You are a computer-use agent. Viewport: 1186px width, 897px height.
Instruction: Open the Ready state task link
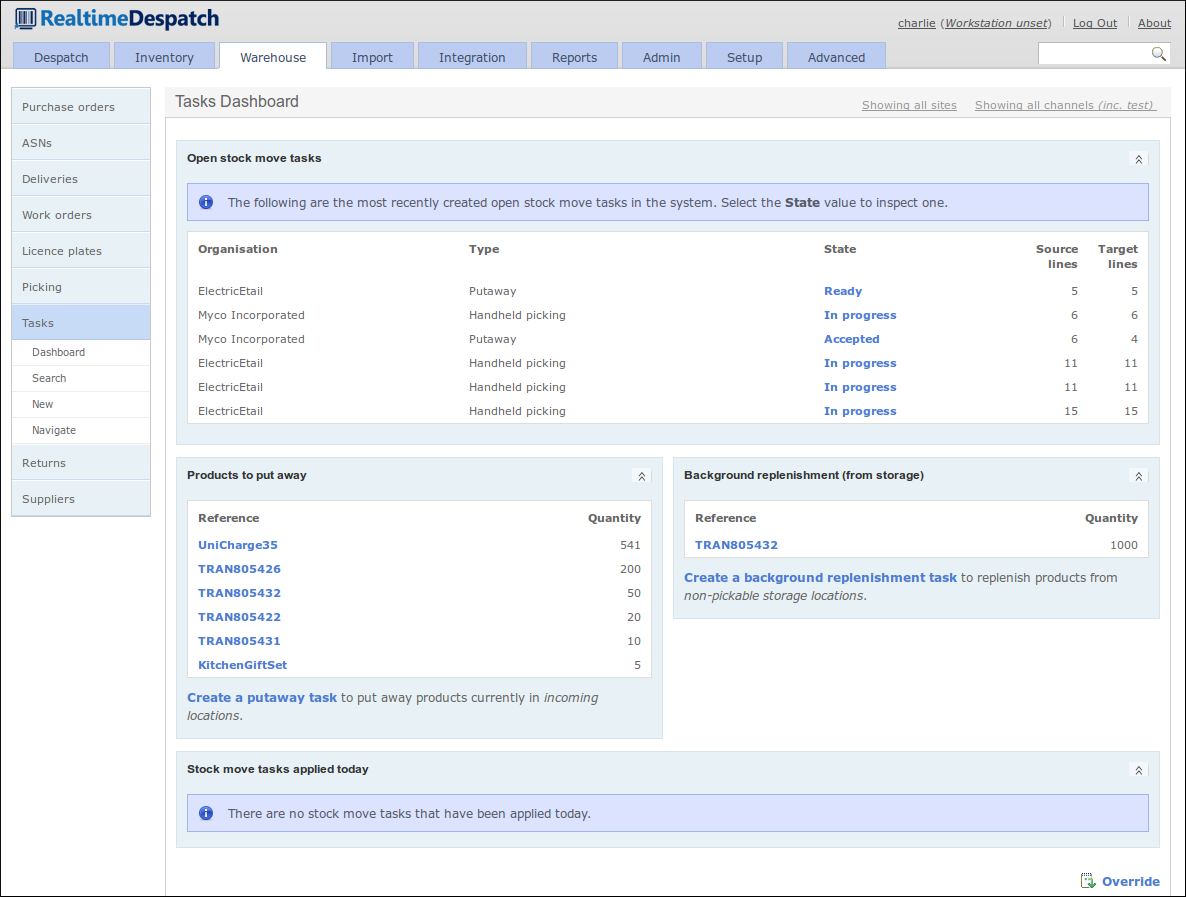(843, 291)
